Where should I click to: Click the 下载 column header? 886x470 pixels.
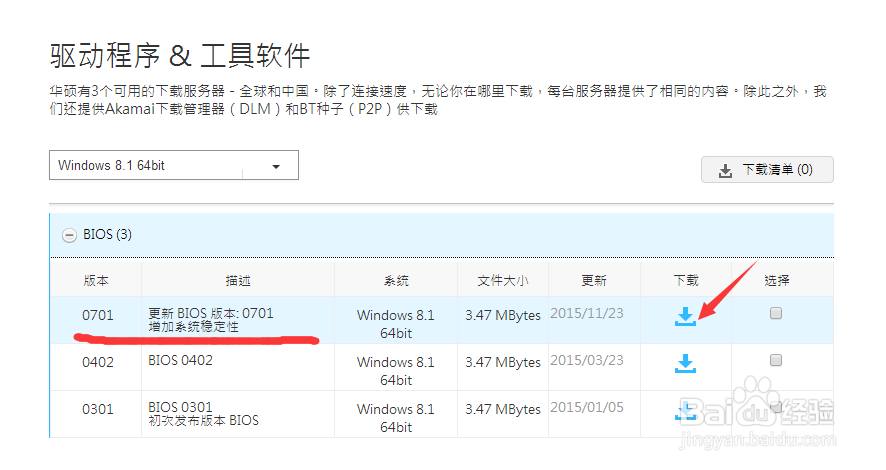[686, 280]
